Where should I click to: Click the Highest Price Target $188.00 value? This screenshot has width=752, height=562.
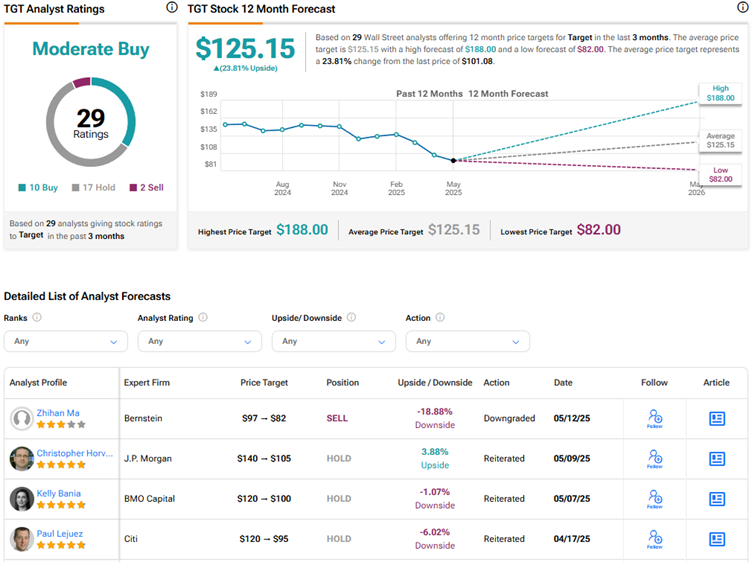tap(302, 230)
